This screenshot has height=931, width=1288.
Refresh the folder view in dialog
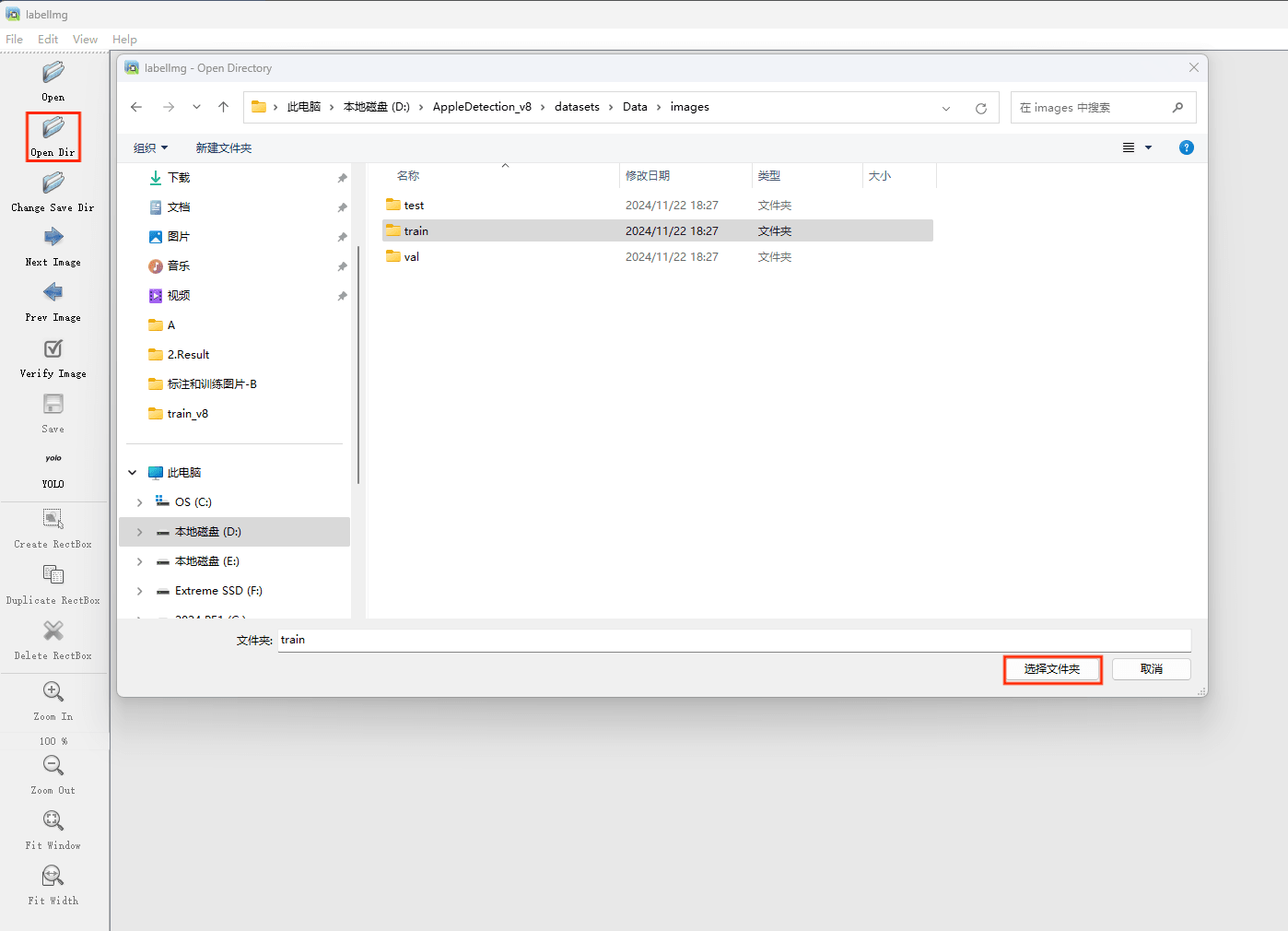981,108
